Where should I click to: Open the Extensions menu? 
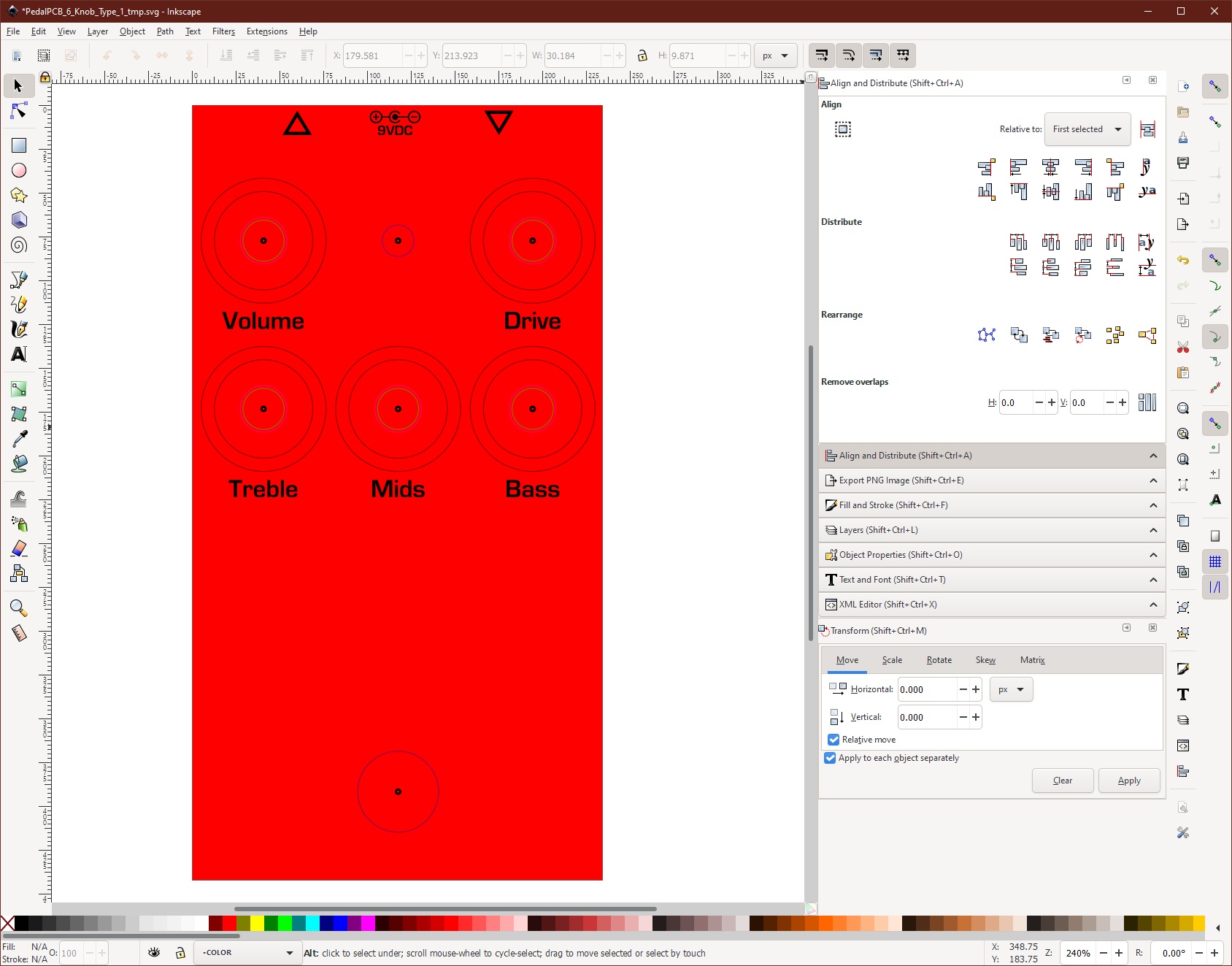pyautogui.click(x=266, y=31)
